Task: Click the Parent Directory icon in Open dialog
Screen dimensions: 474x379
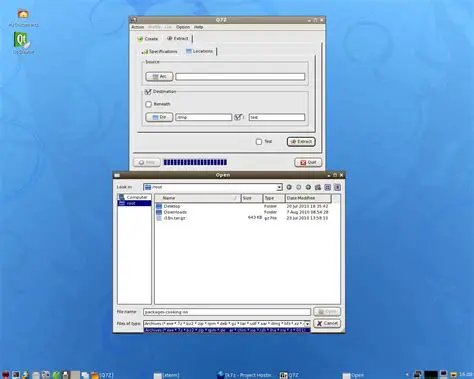Action: pyautogui.click(x=308, y=187)
